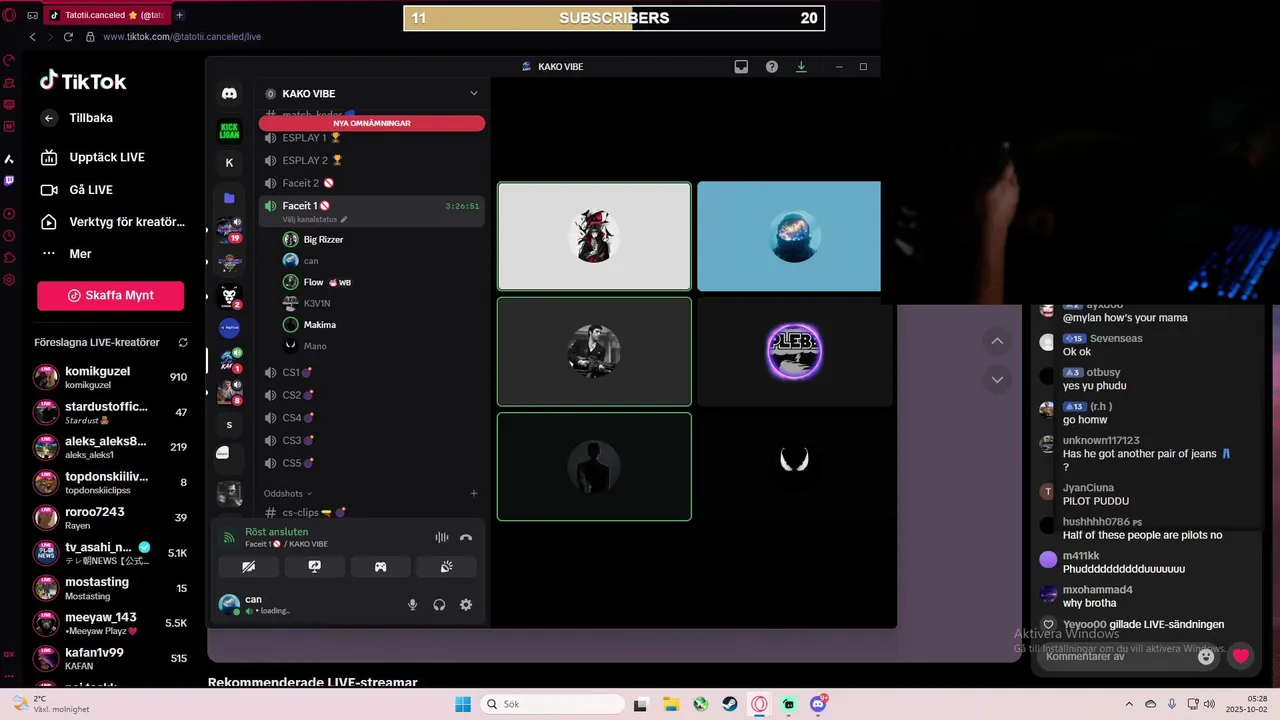
Task: Open Discord user settings gear
Action: tap(466, 605)
